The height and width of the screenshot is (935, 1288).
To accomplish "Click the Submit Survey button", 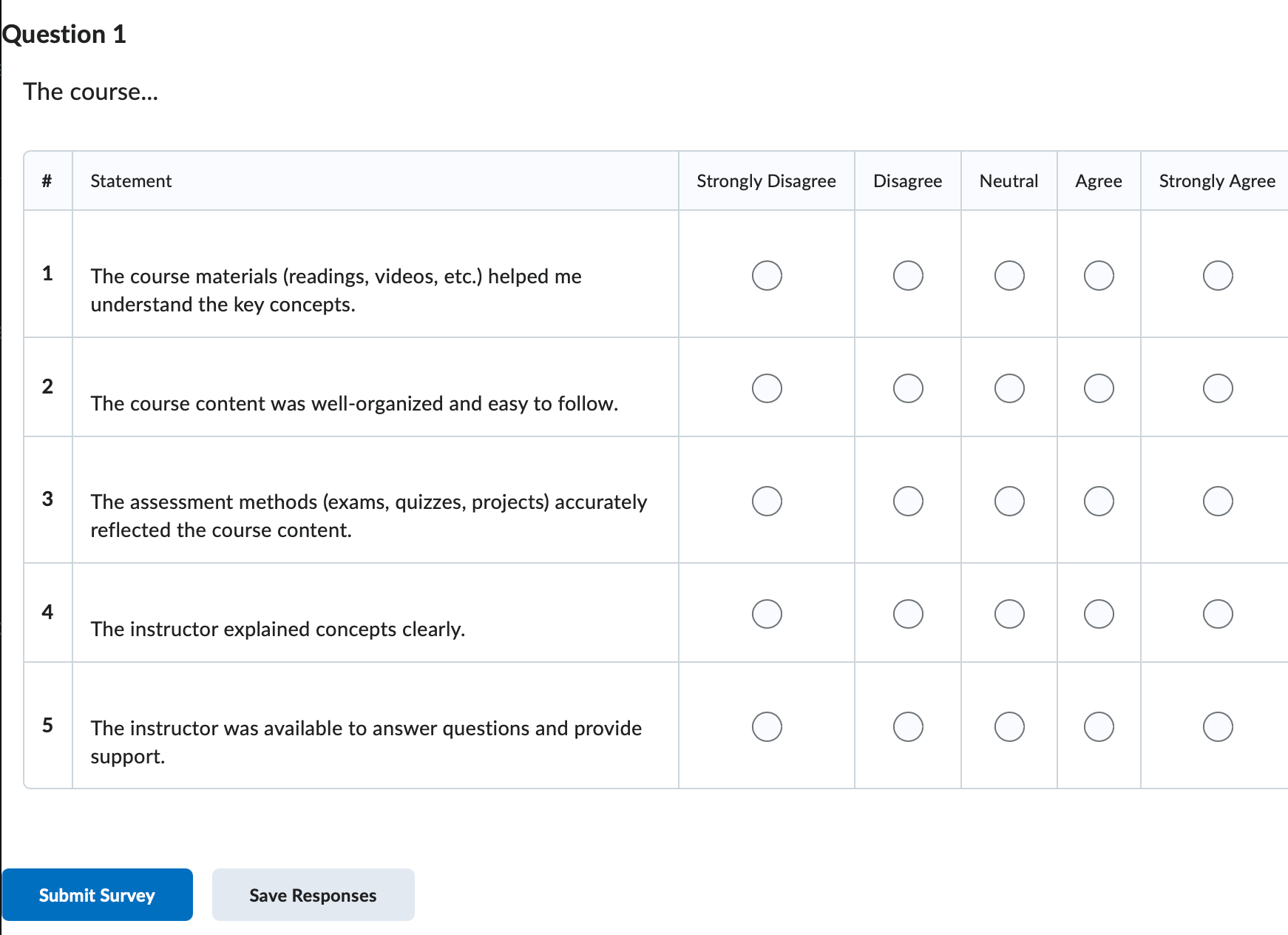I will point(97,894).
